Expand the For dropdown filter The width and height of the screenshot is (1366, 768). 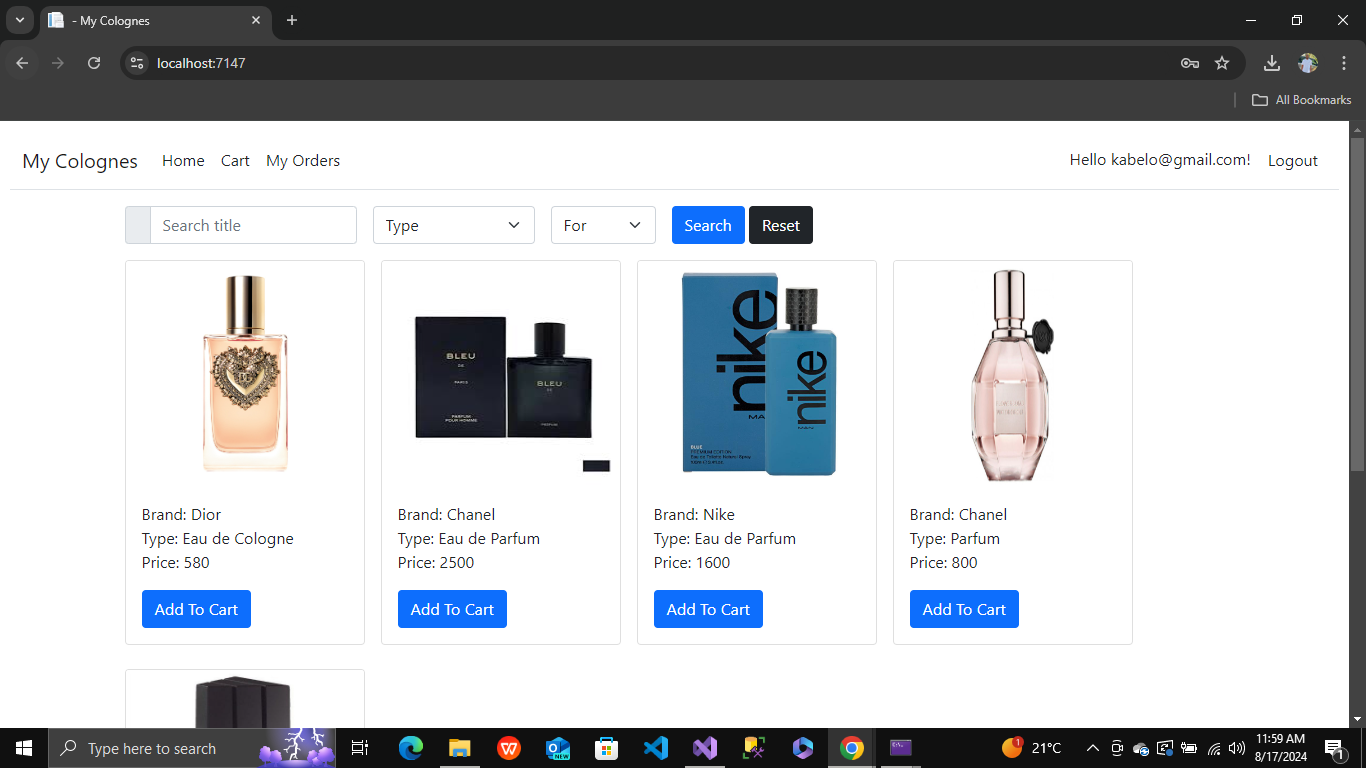tap(603, 225)
